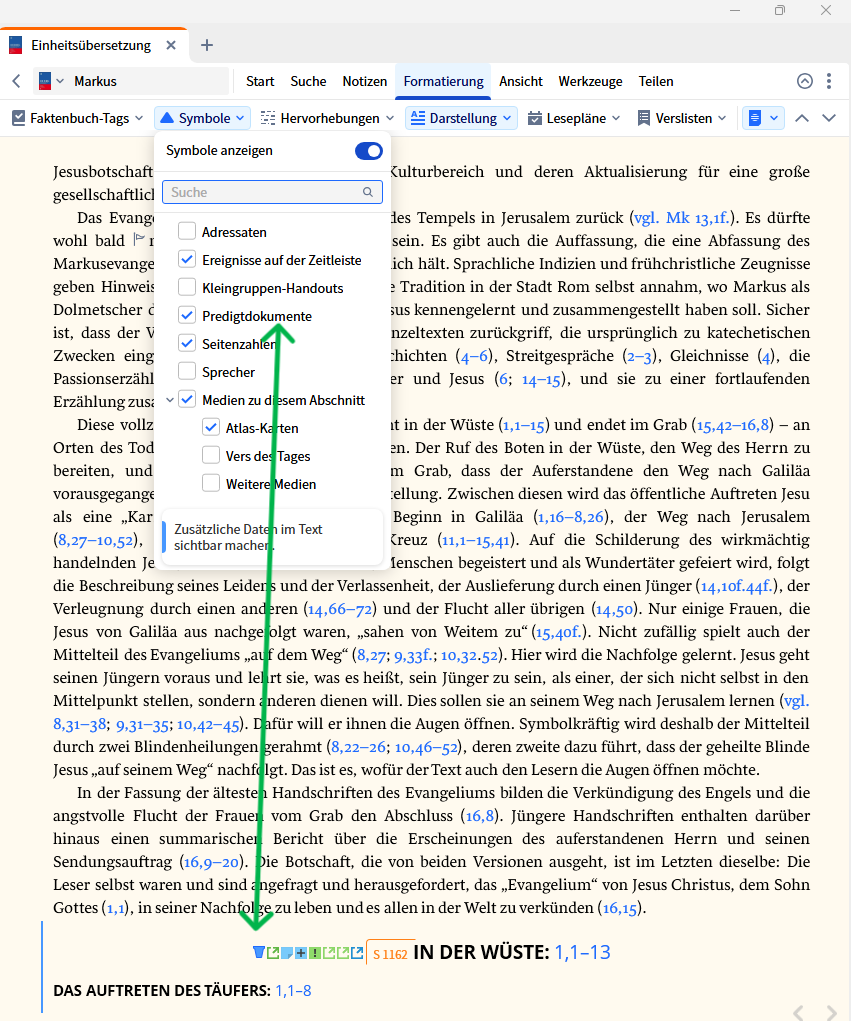Toggle the Symbole anzeigen switch
Screen dimensions: 851x1021
point(369,151)
